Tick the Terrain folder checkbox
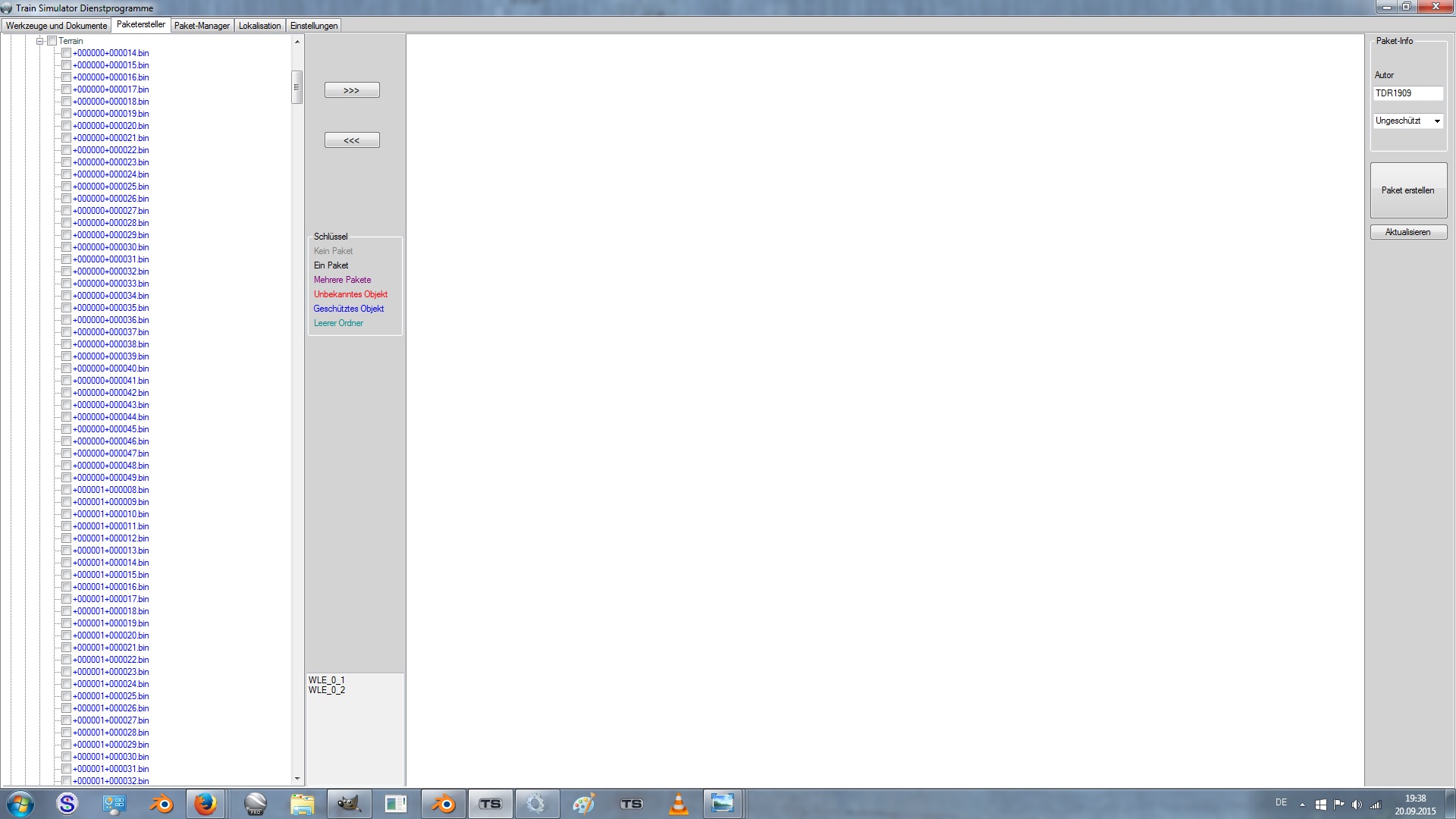This screenshot has height=819, width=1456. (x=52, y=41)
